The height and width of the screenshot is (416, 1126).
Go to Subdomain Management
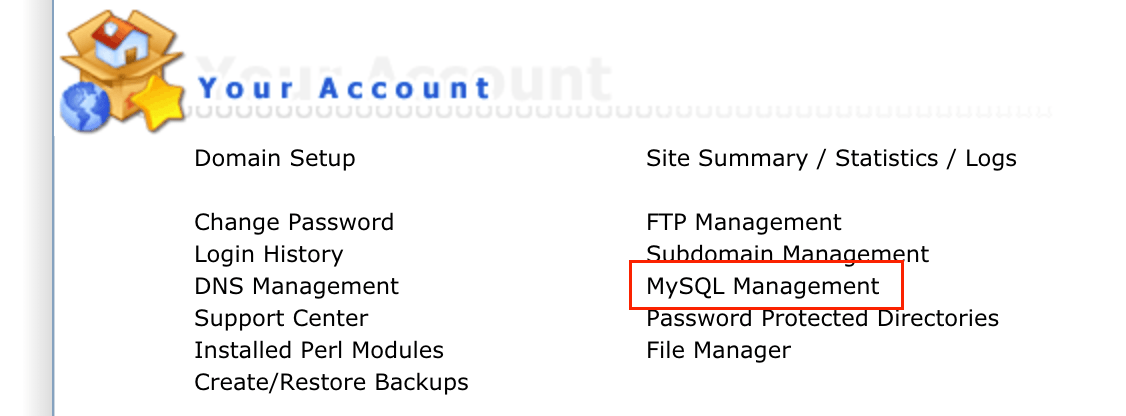coord(788,254)
